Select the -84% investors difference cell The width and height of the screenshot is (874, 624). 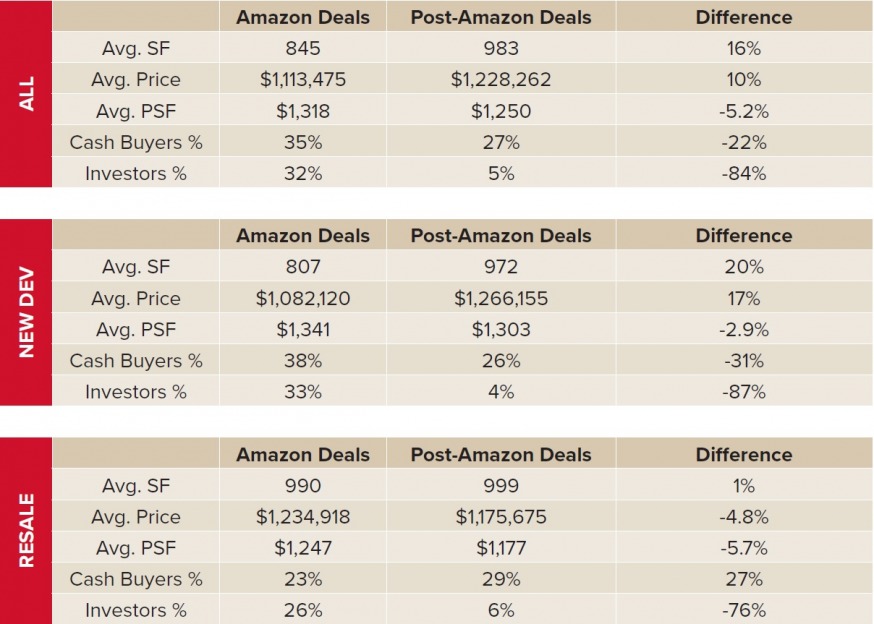pos(743,173)
